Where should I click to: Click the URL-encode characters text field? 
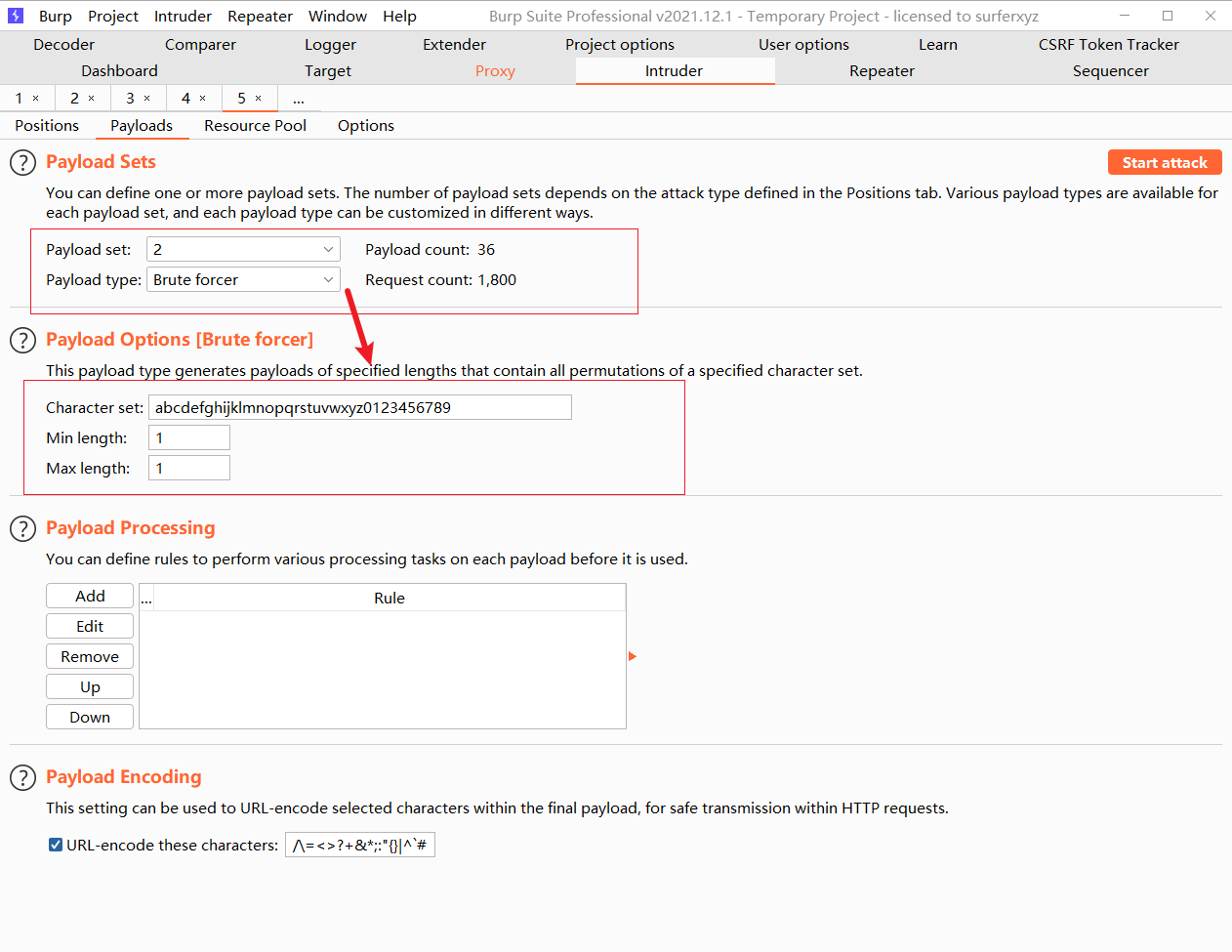360,846
